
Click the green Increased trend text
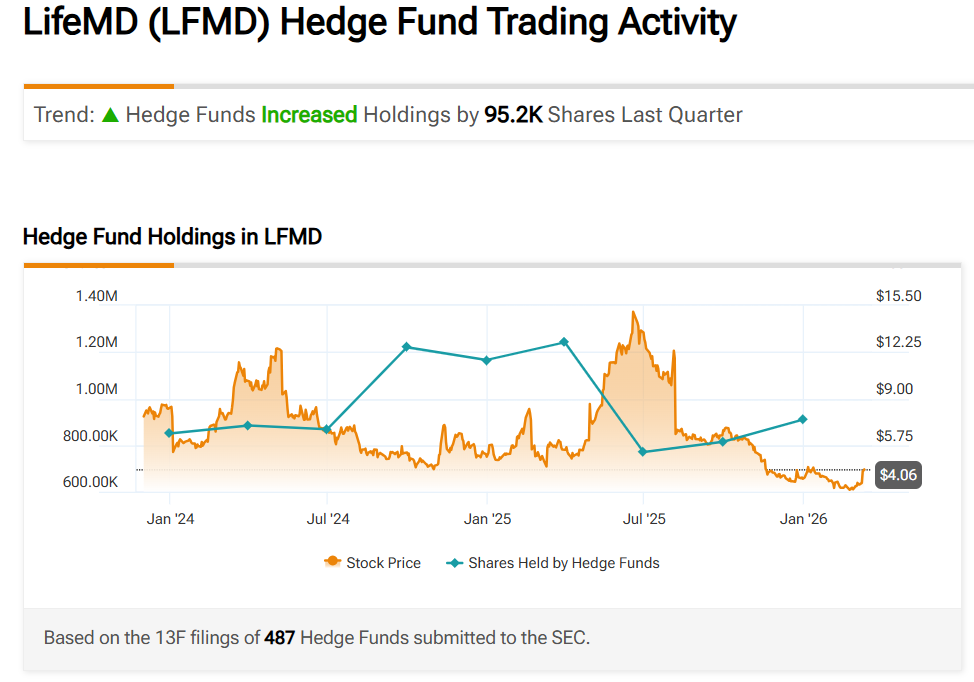point(309,115)
